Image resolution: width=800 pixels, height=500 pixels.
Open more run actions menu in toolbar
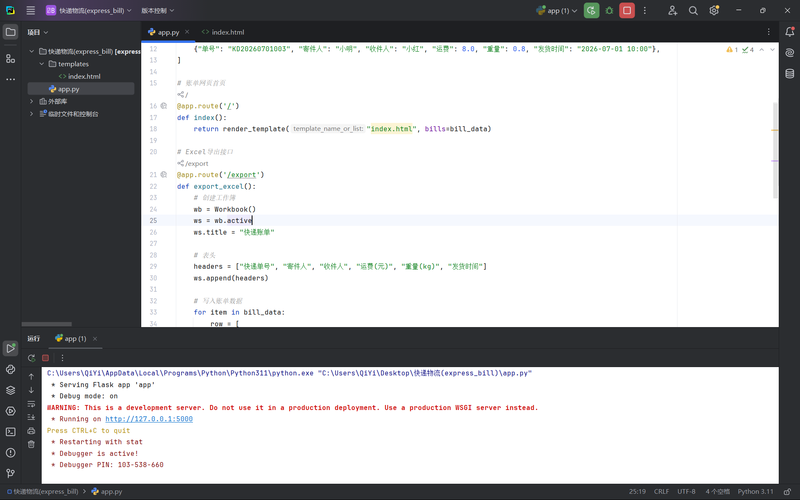click(x=645, y=10)
